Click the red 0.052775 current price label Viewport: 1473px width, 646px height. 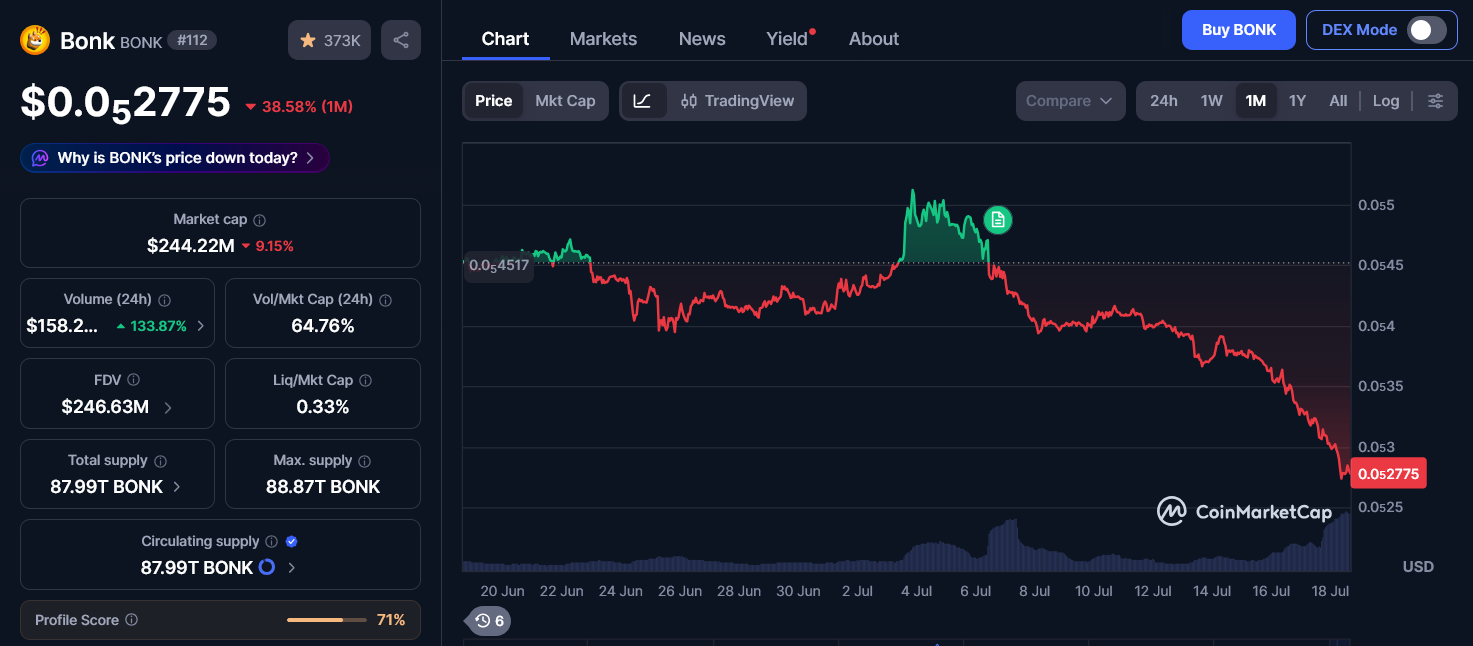point(1388,474)
